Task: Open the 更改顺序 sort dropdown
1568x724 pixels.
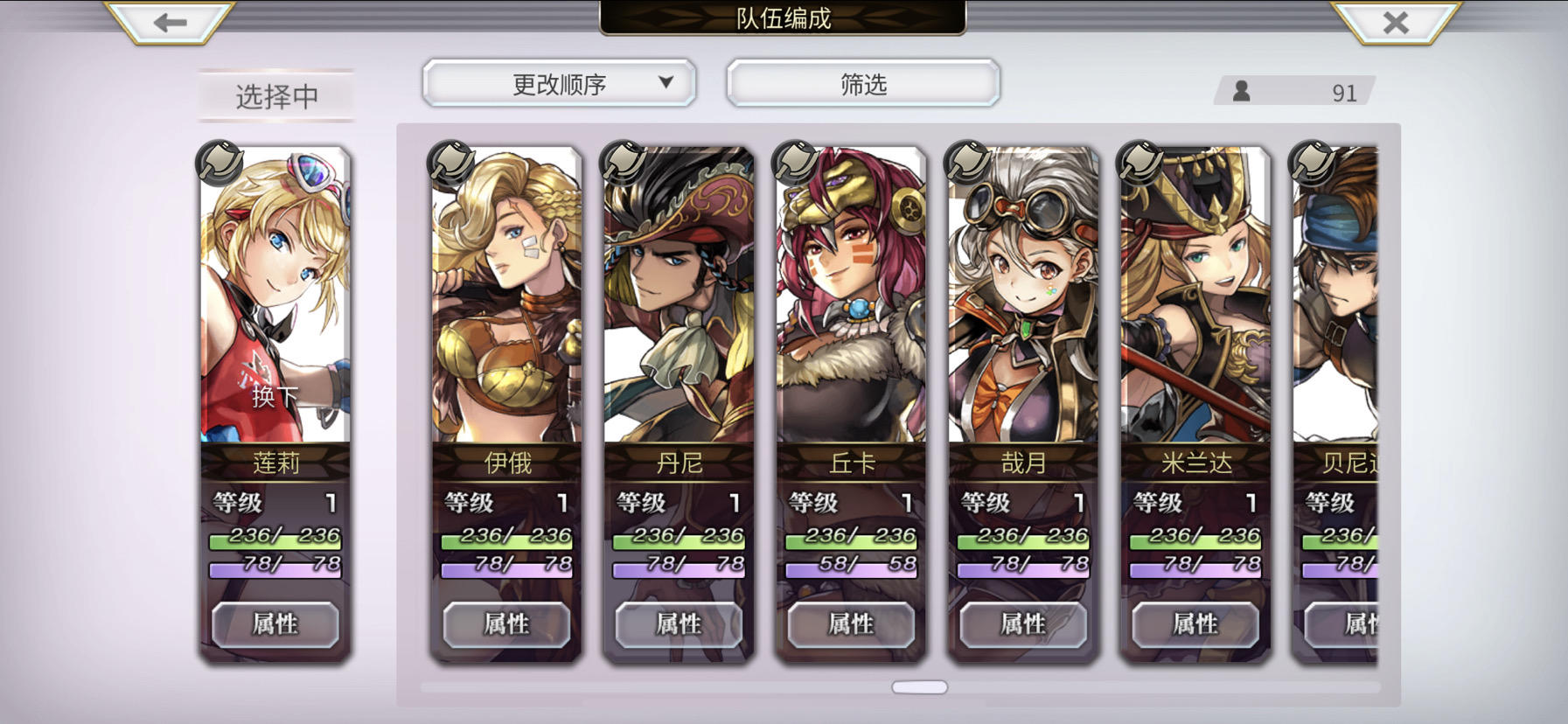Action: click(559, 84)
